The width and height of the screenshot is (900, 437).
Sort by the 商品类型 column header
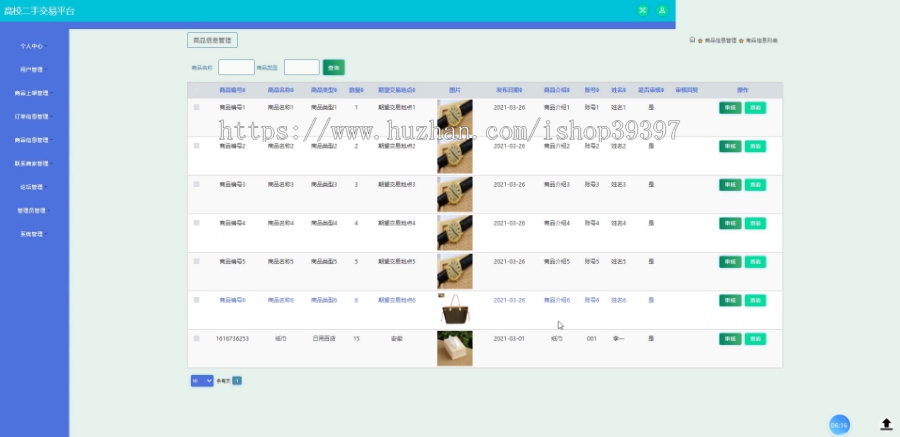[x=324, y=90]
